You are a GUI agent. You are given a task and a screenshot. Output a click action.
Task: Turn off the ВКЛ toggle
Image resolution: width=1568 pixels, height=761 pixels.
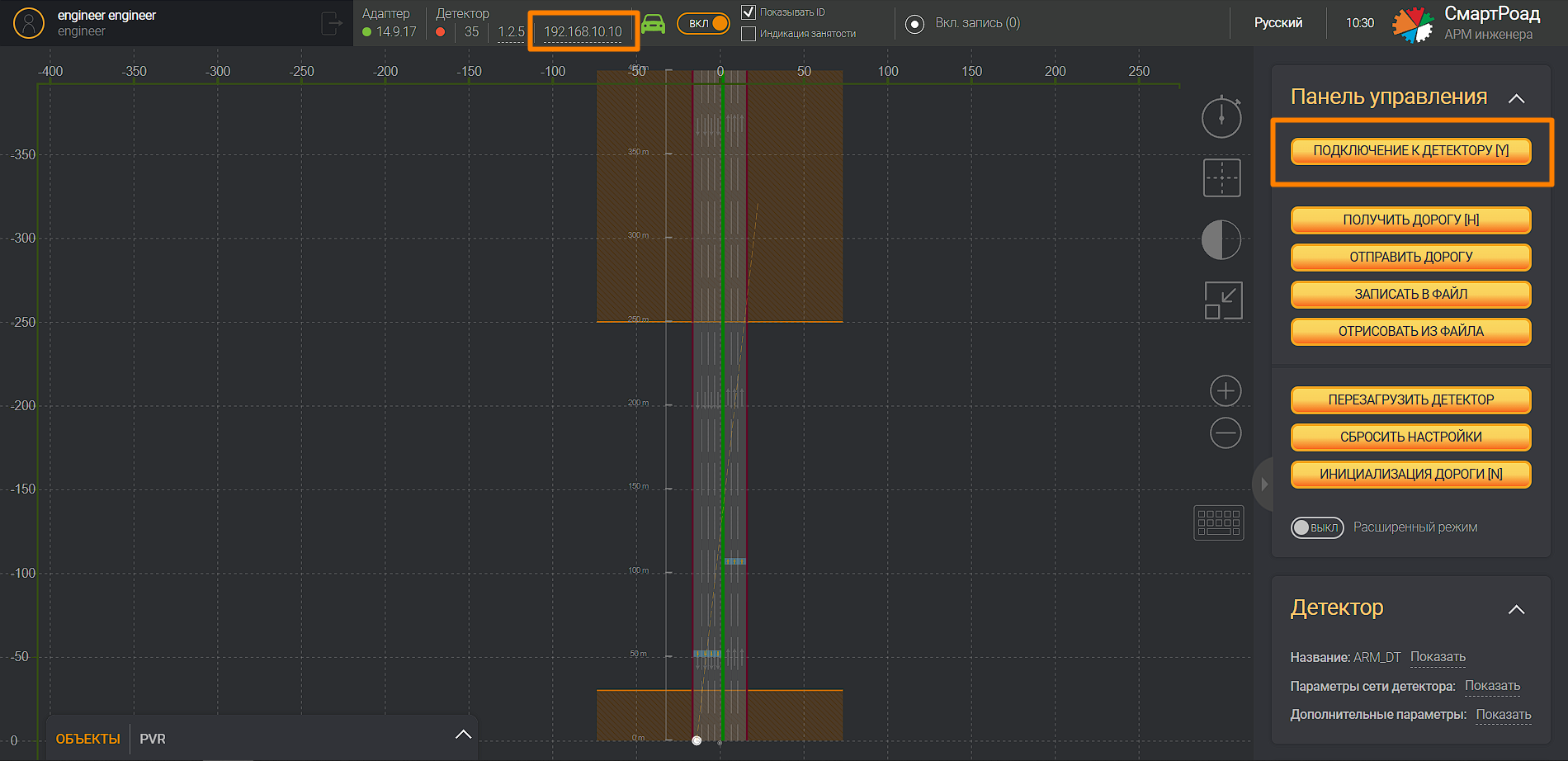coord(703,24)
